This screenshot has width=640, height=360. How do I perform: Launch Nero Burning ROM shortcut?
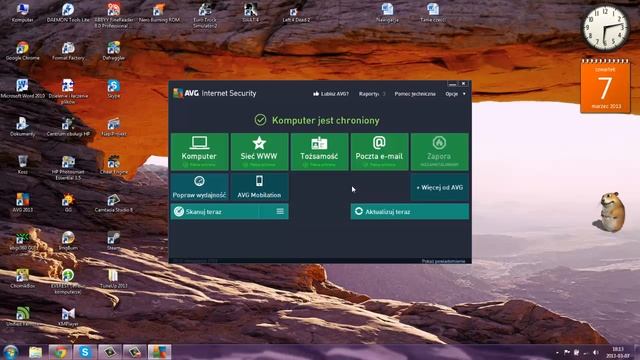coord(159,12)
